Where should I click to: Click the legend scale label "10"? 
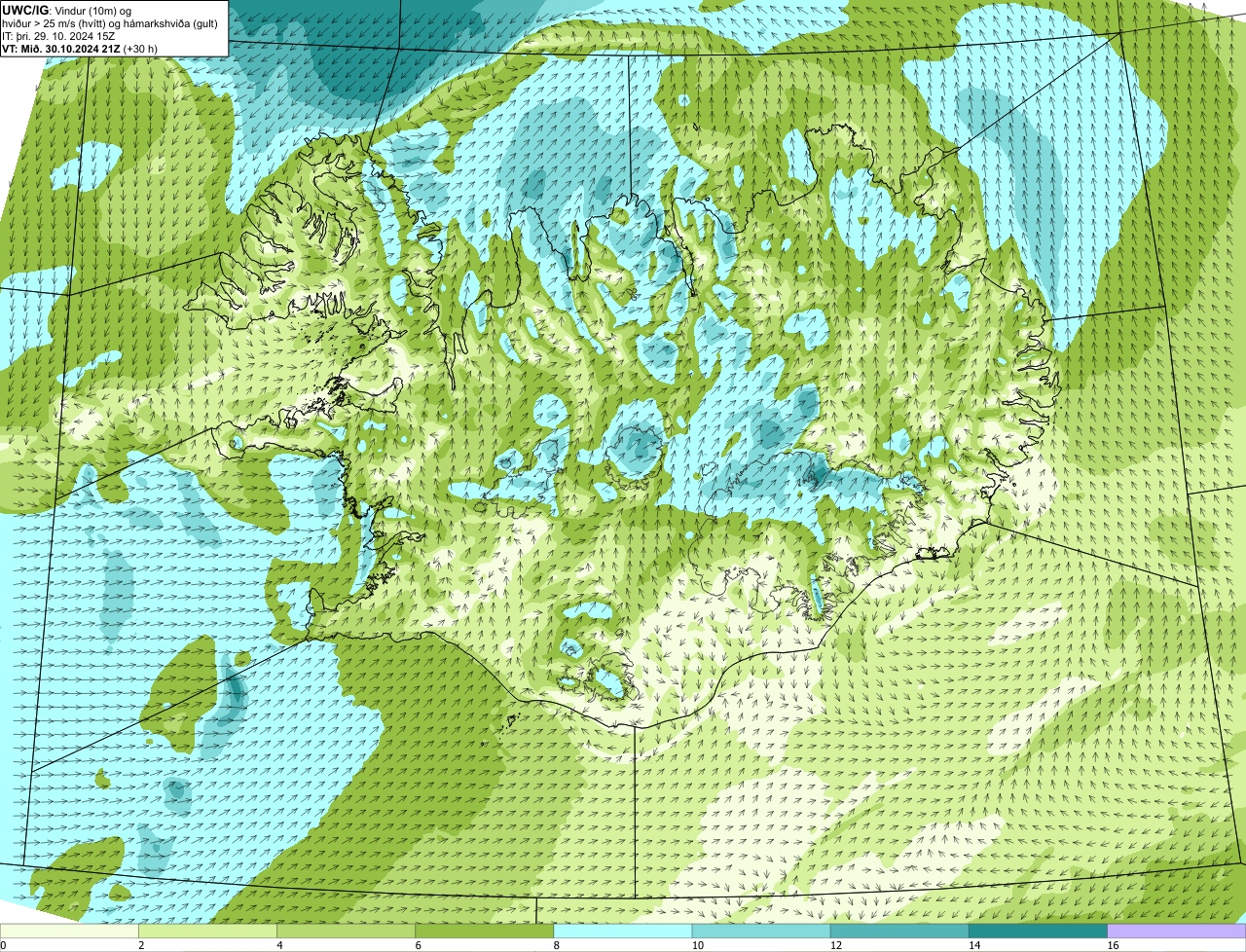(x=697, y=945)
